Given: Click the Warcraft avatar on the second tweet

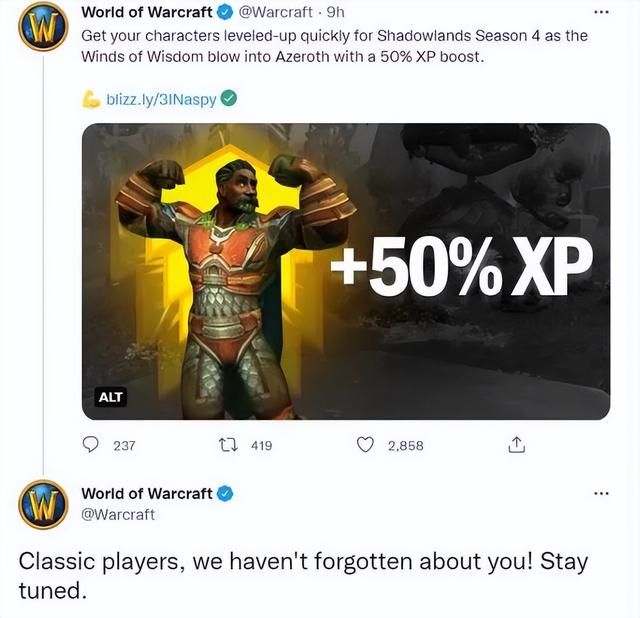Looking at the screenshot, I should 43,505.
